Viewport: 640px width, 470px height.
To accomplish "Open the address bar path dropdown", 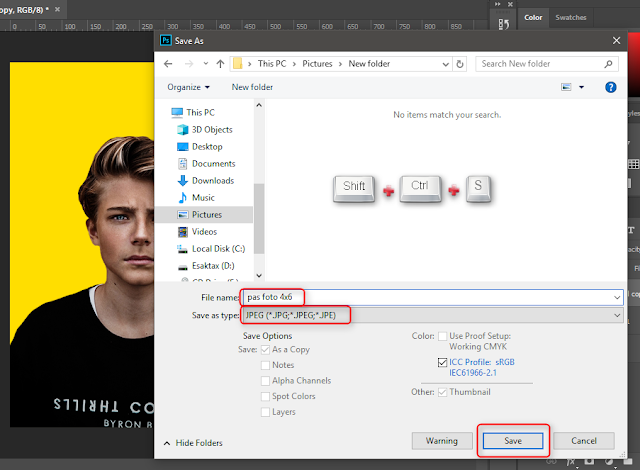I will coord(446,64).
